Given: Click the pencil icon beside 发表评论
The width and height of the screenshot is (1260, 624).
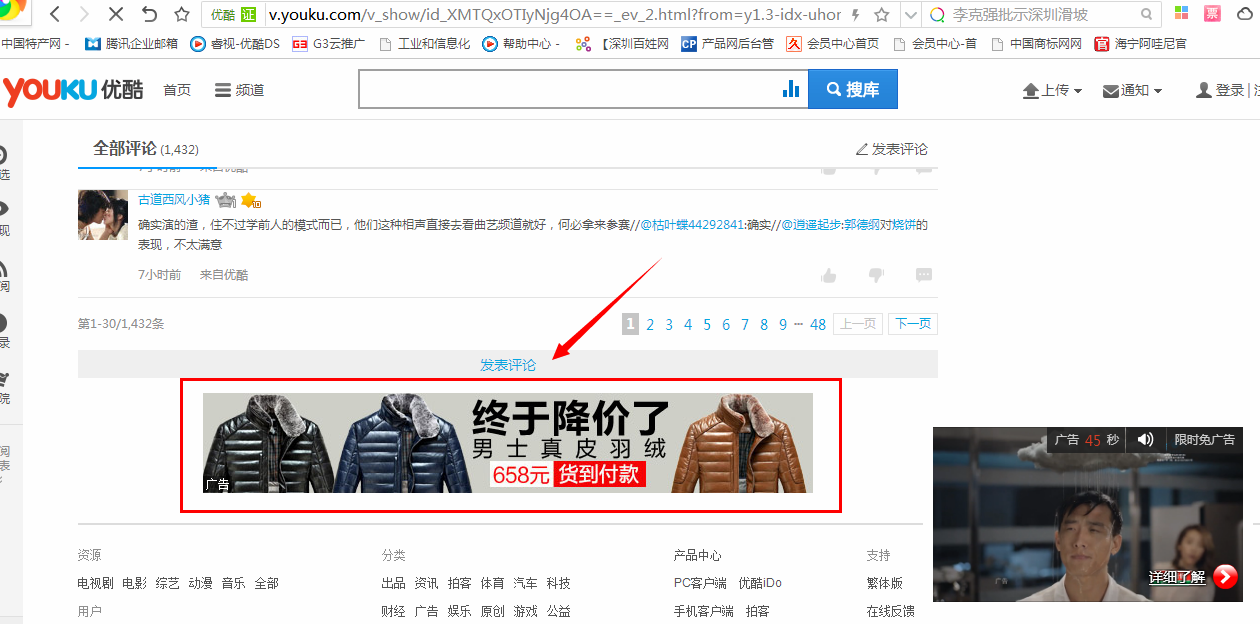Looking at the screenshot, I should point(863,148).
